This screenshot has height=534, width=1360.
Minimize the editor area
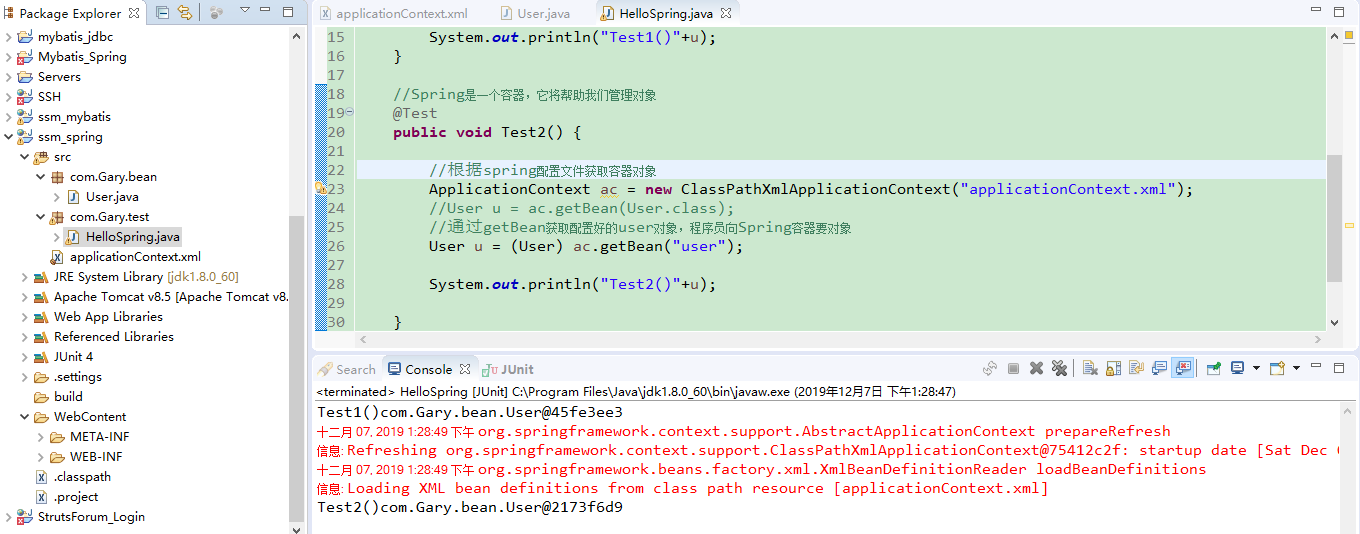point(1317,12)
